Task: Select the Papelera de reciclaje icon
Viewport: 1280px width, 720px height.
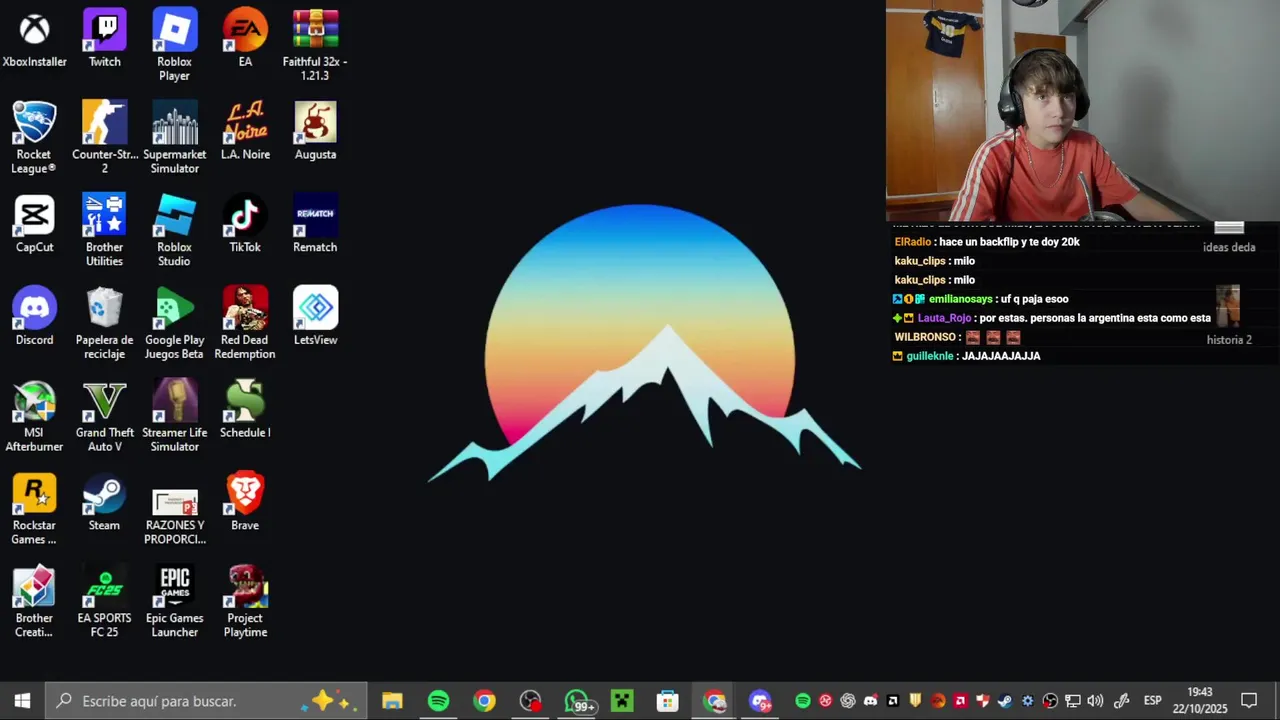Action: point(104,324)
